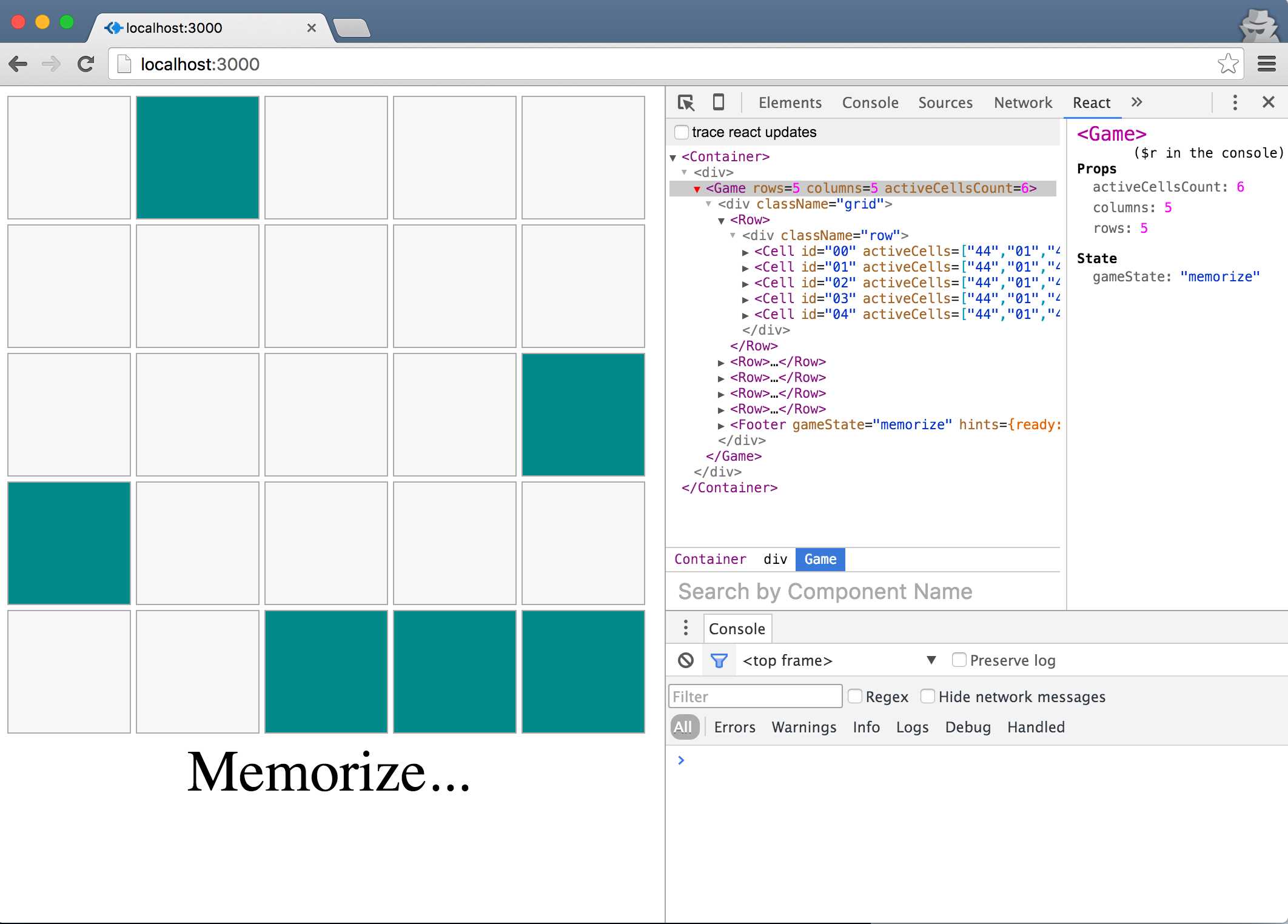The height and width of the screenshot is (924, 1288).
Task: Collapse the Game component tree node
Action: click(697, 189)
